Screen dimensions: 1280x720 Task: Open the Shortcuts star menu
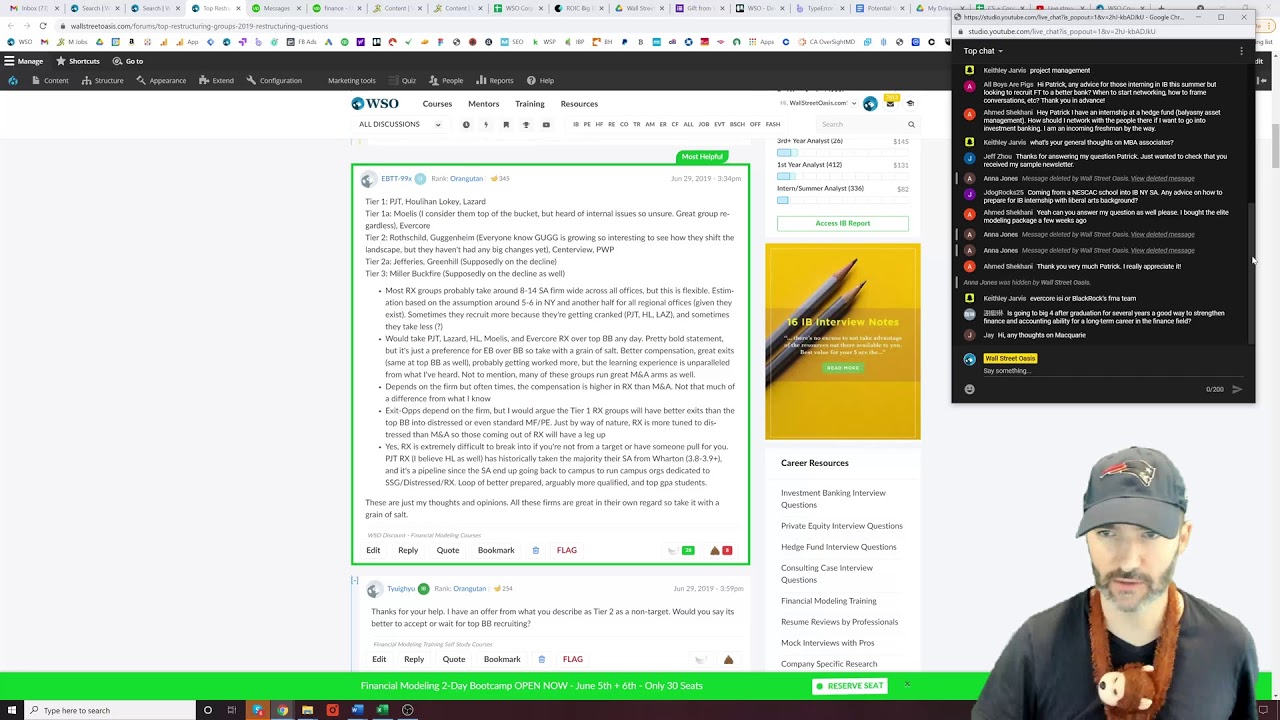[77, 61]
